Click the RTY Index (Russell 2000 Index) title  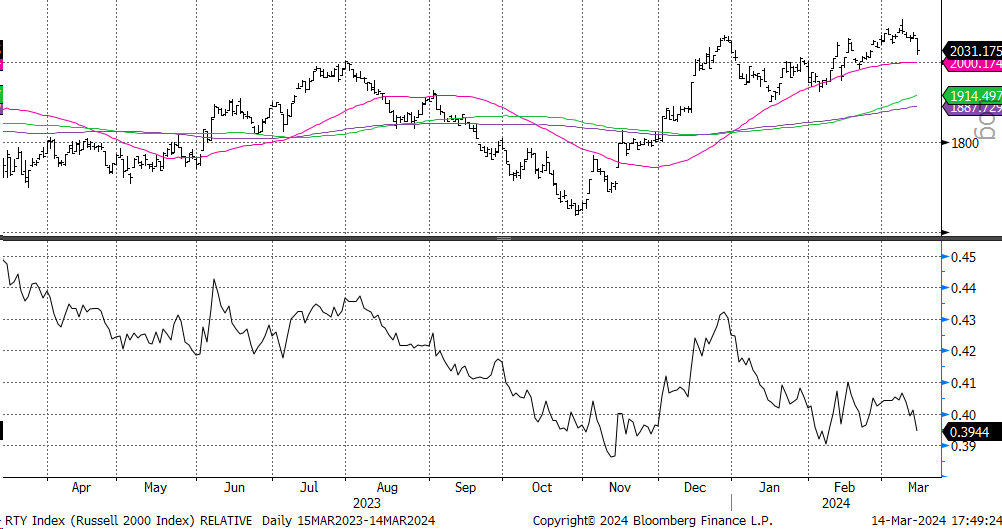coord(98,520)
